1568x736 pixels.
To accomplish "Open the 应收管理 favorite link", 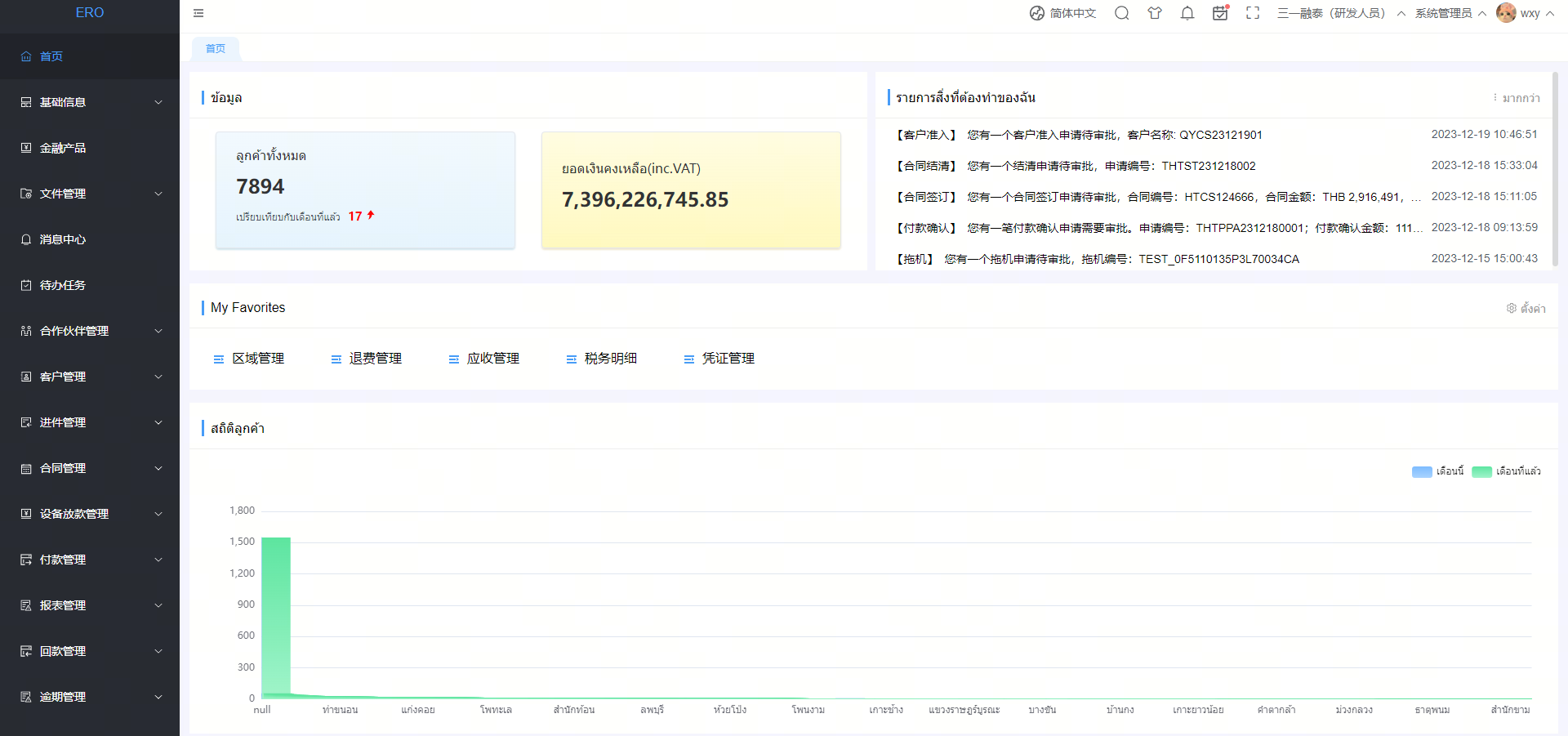I will [484, 359].
